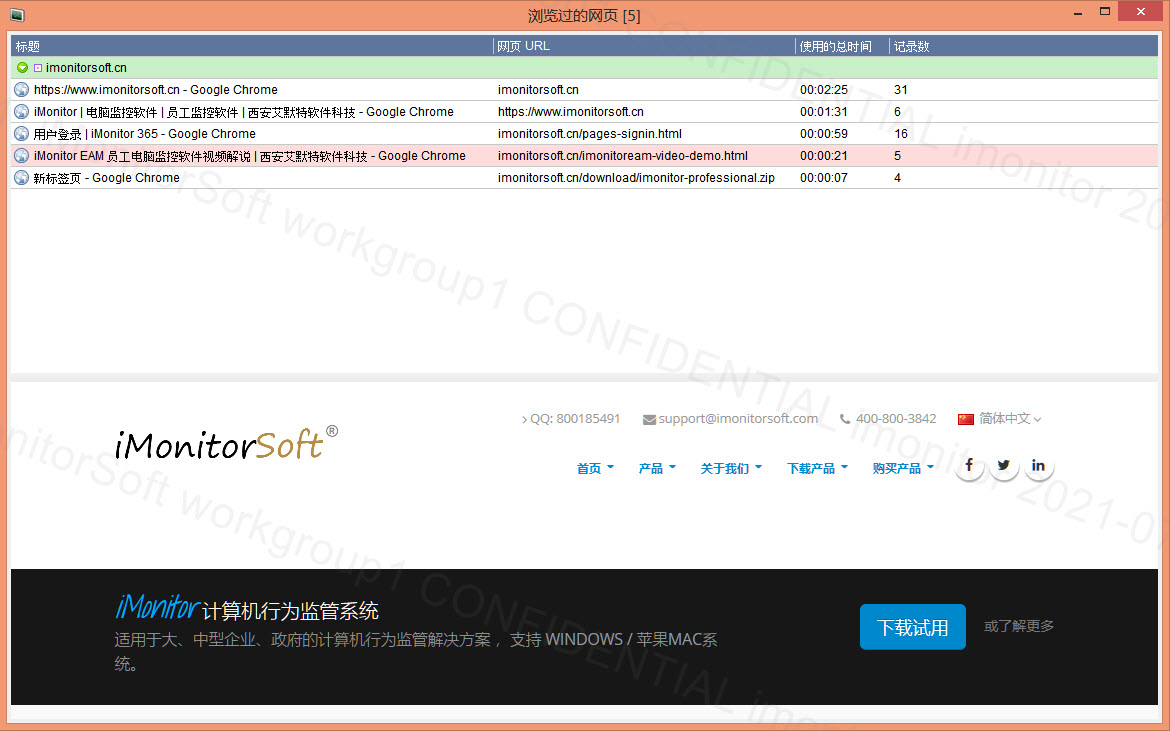Open the 首页 dropdown menu
This screenshot has width=1170, height=731.
pos(595,468)
